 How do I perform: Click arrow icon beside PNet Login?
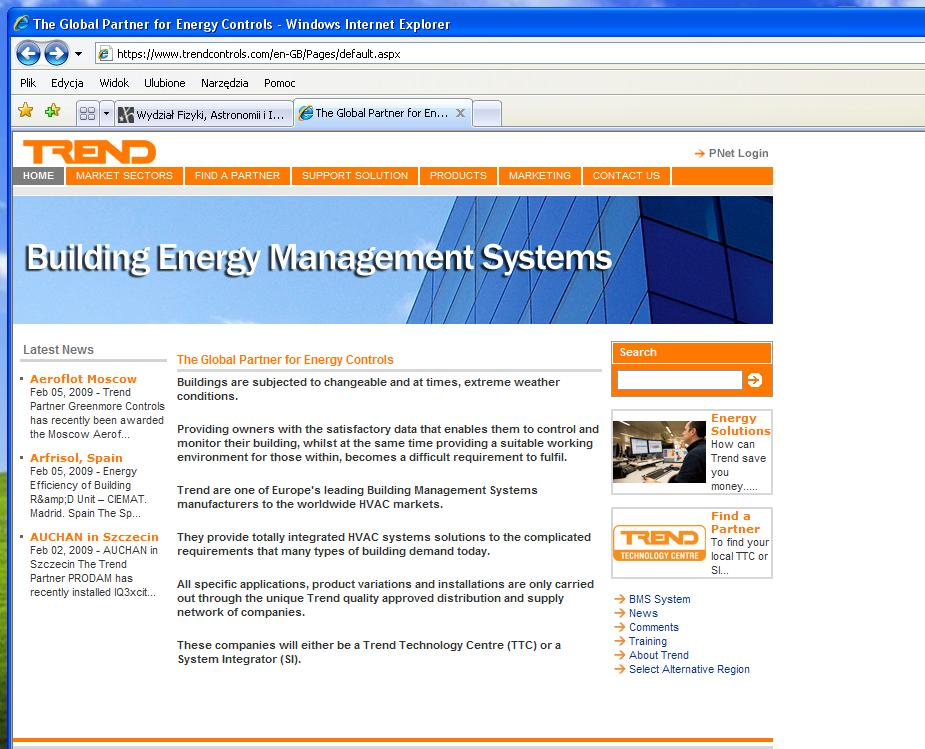click(x=700, y=153)
